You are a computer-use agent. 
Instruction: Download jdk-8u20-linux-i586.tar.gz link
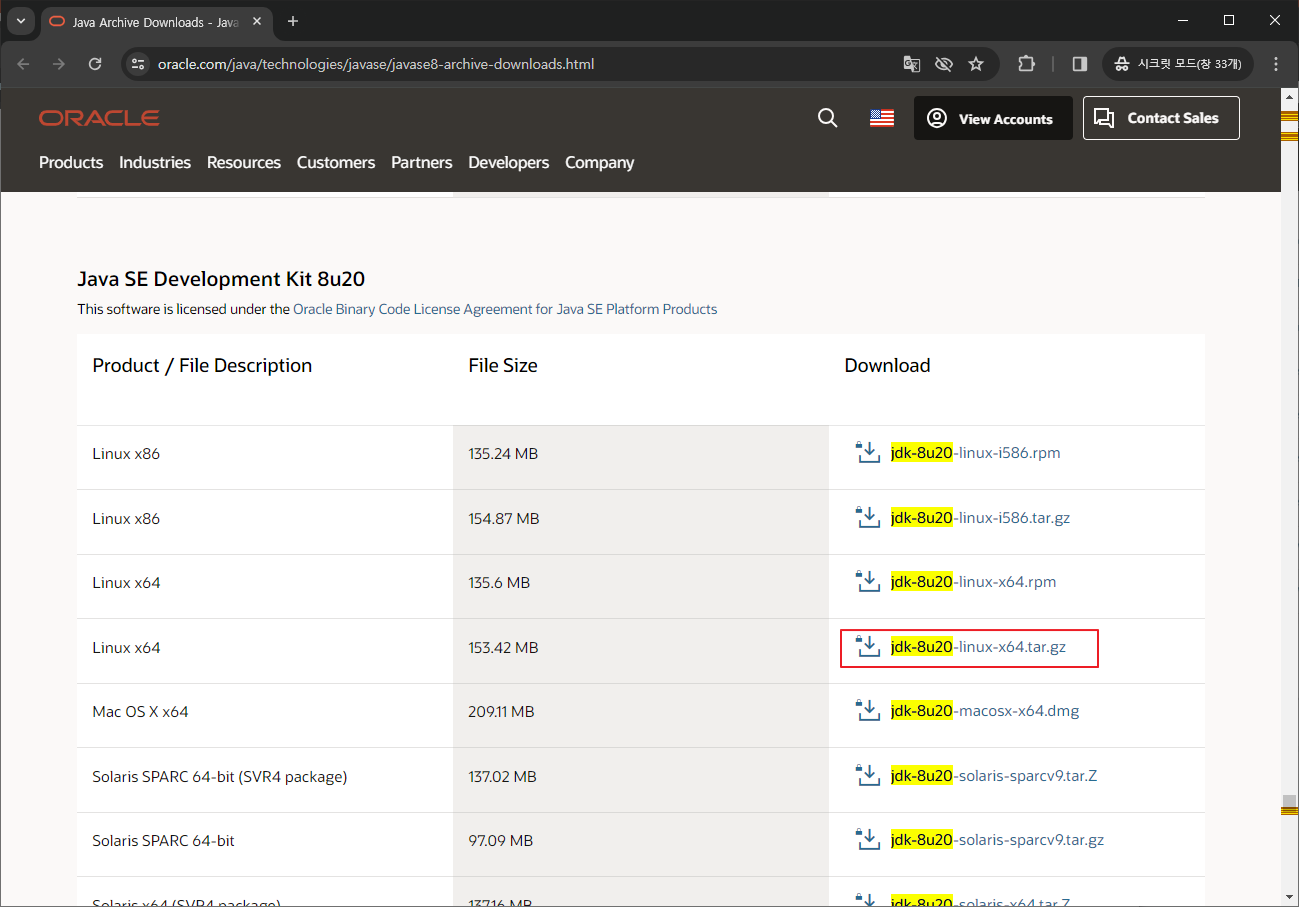980,518
